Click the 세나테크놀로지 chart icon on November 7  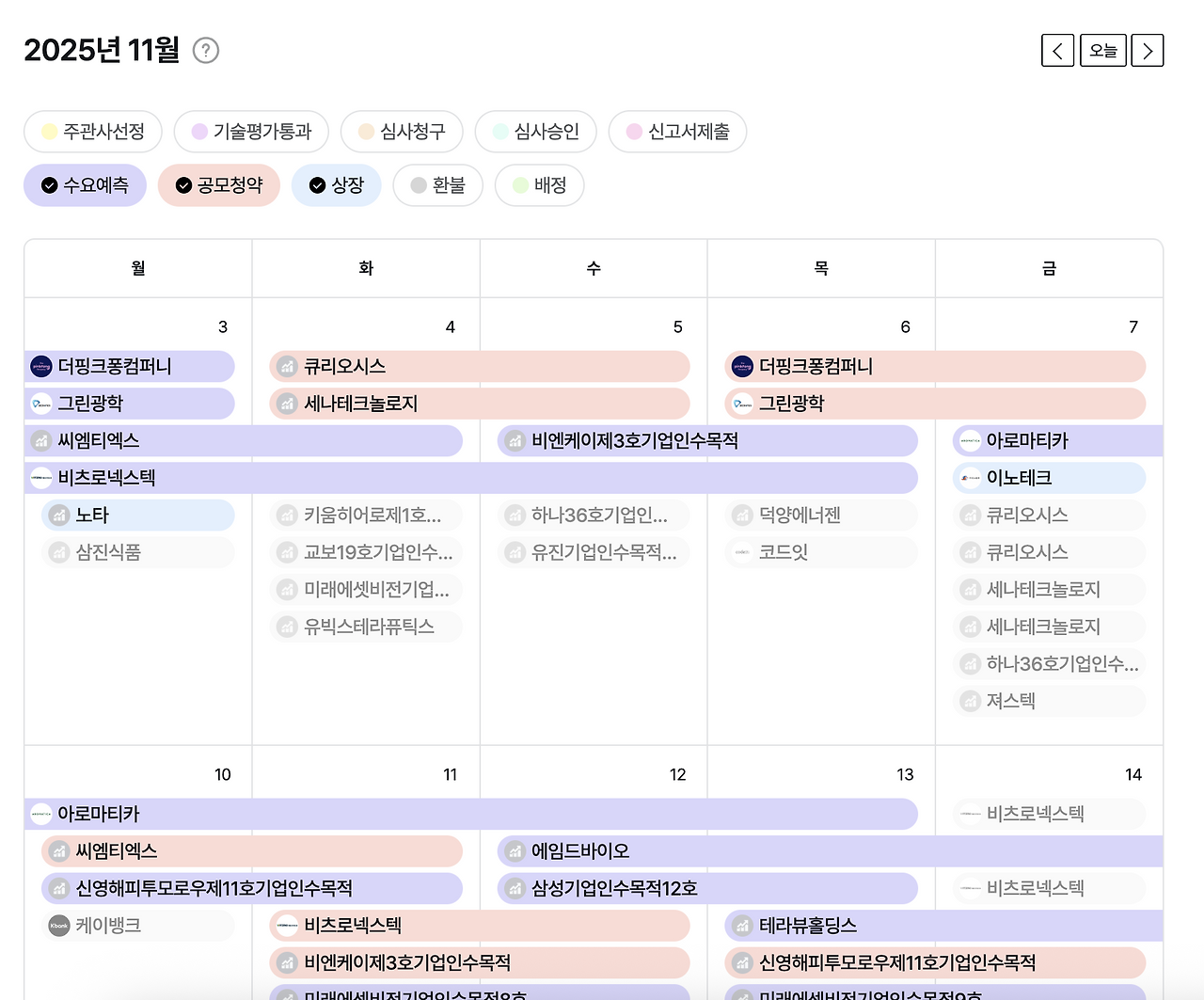click(970, 590)
